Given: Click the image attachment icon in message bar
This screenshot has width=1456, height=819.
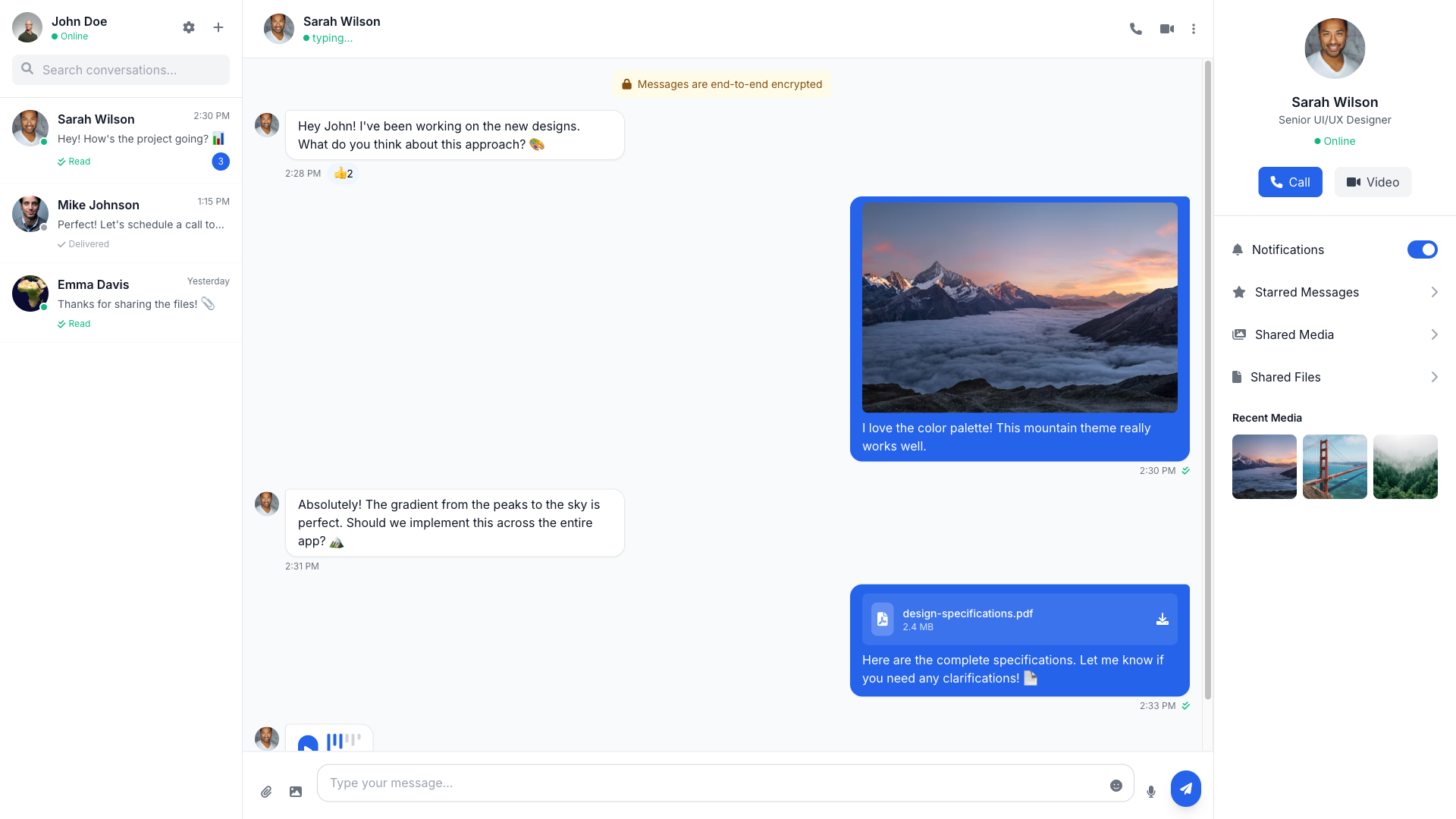Looking at the screenshot, I should click(x=295, y=791).
